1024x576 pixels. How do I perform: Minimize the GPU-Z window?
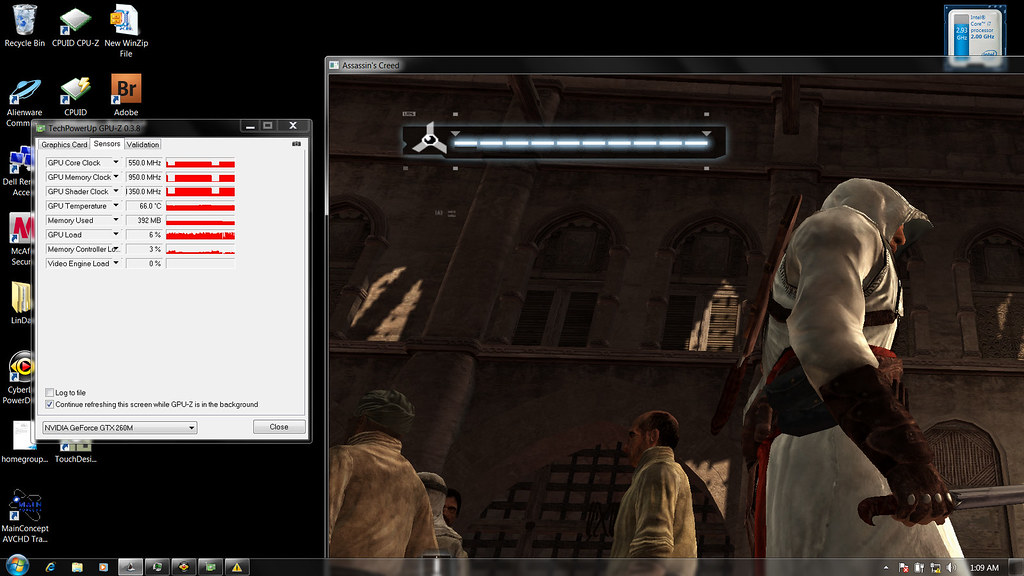[x=249, y=125]
